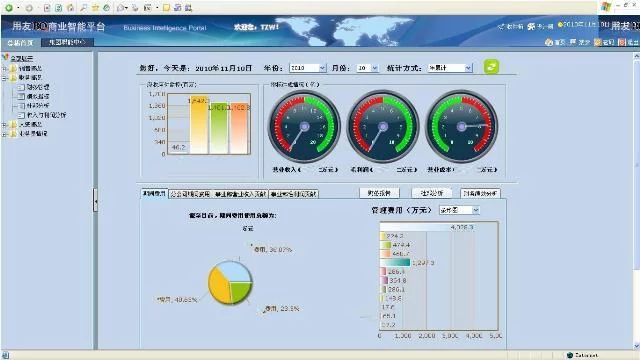Click the blue home icon in header links
This screenshot has width=640, height=360.
click(x=549, y=42)
